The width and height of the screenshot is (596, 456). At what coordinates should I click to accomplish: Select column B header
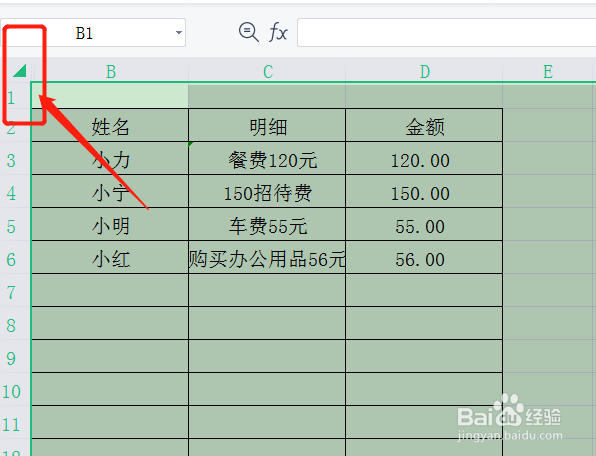click(x=110, y=71)
